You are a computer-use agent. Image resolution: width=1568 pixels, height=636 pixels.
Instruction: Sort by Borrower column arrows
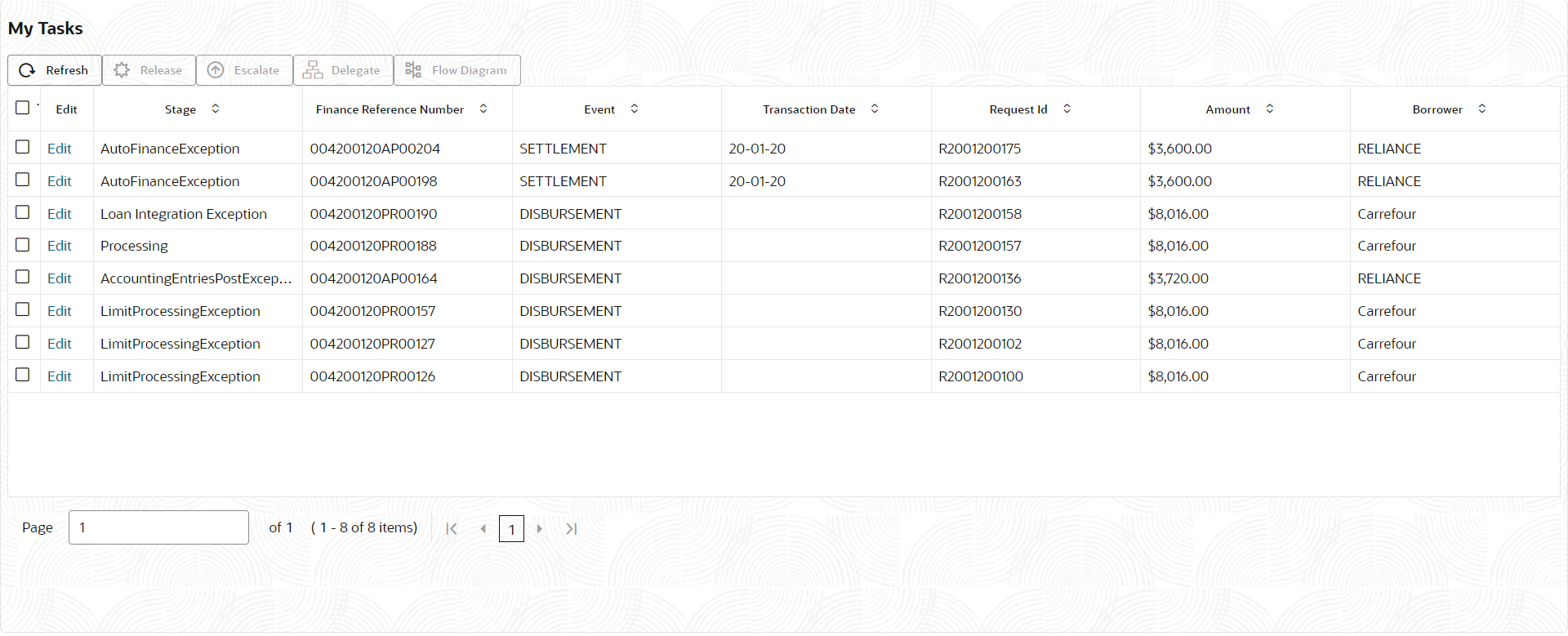point(1482,109)
